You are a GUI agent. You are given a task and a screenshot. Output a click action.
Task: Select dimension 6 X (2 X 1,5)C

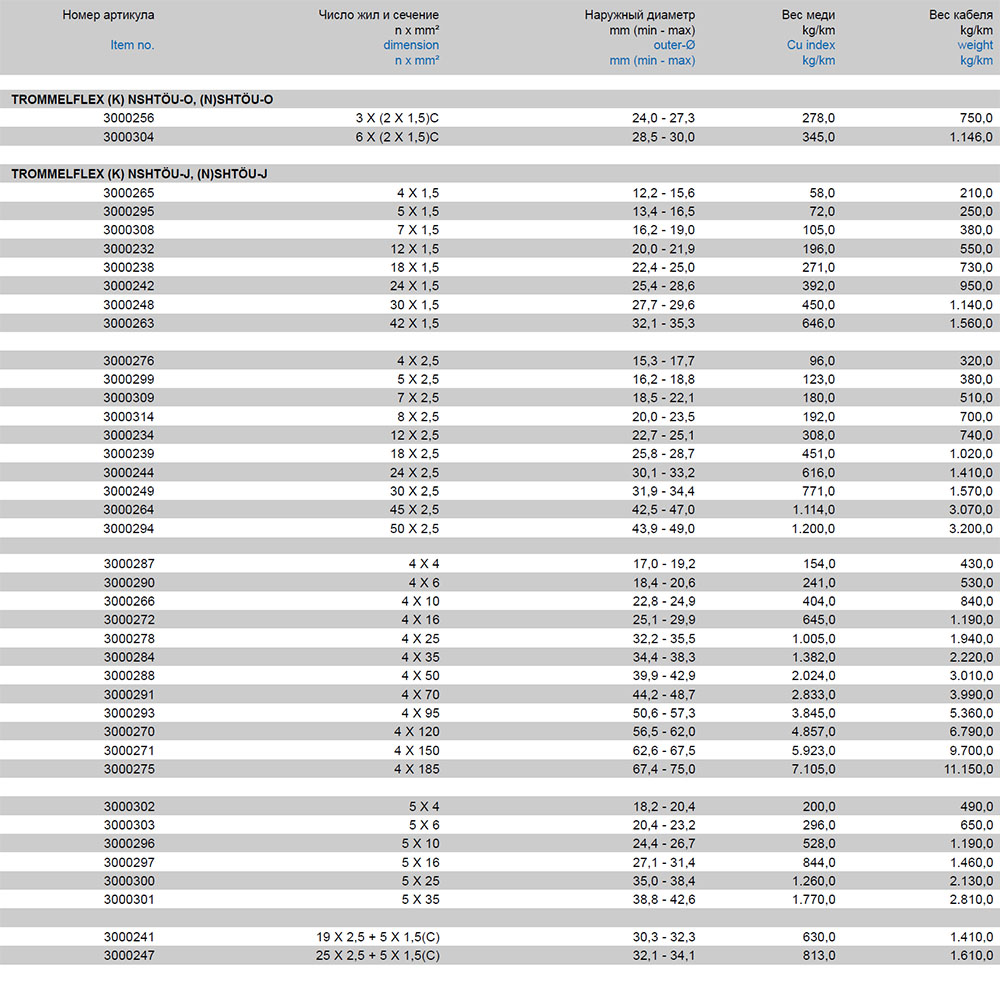tap(397, 137)
